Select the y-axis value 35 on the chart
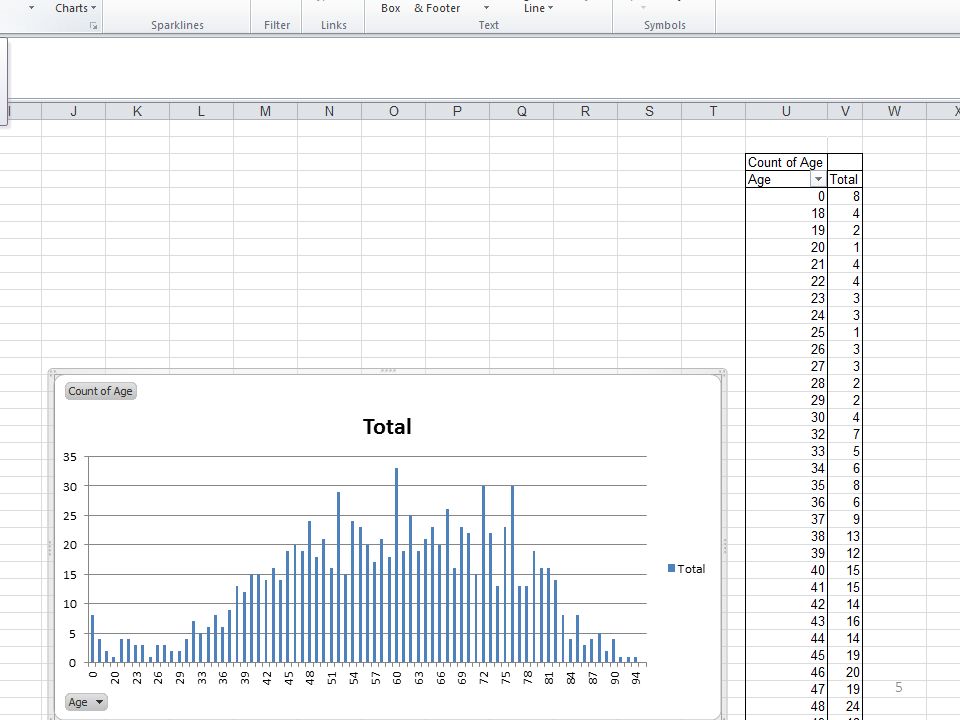This screenshot has width=960, height=720. click(x=70, y=457)
